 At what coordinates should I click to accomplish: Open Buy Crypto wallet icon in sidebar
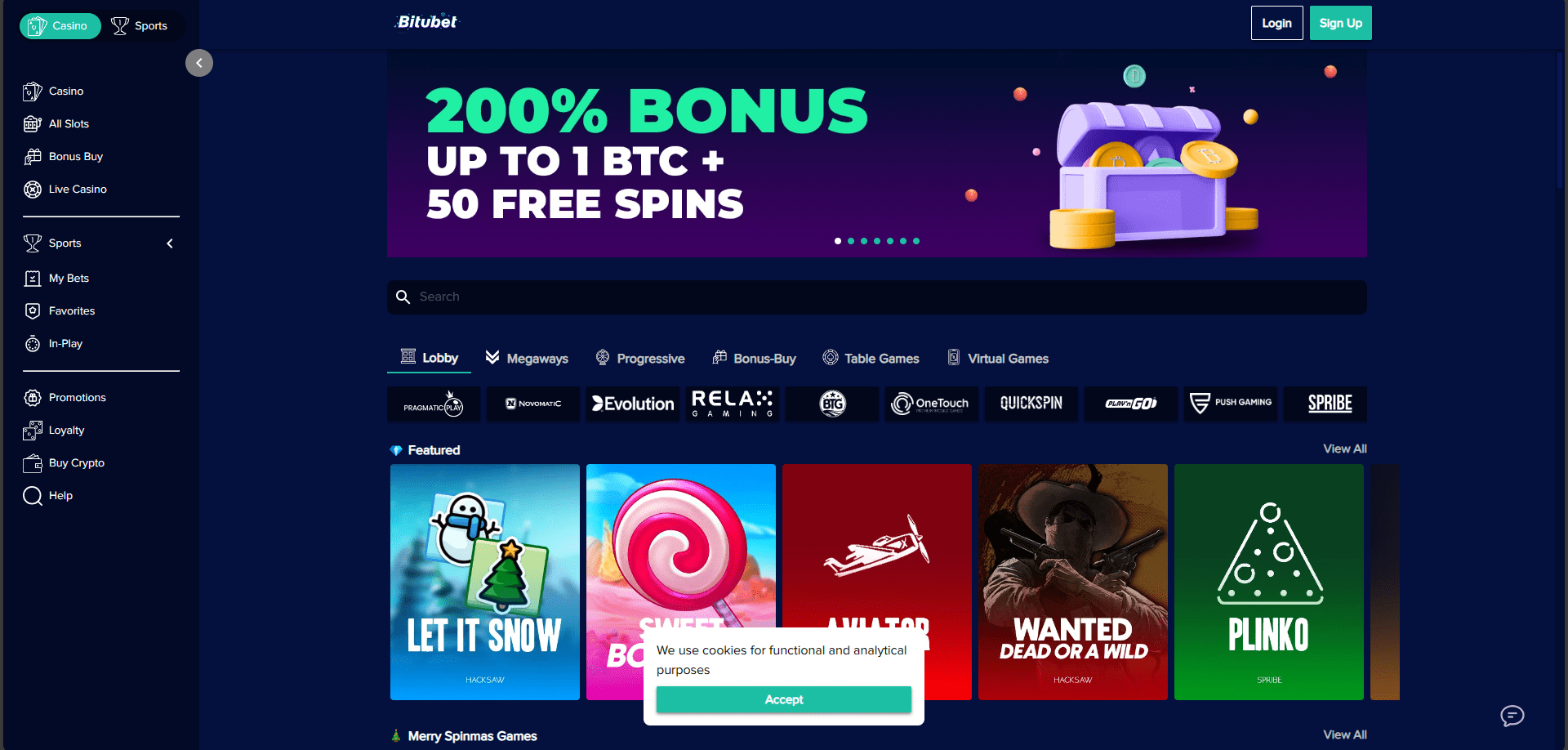point(33,463)
